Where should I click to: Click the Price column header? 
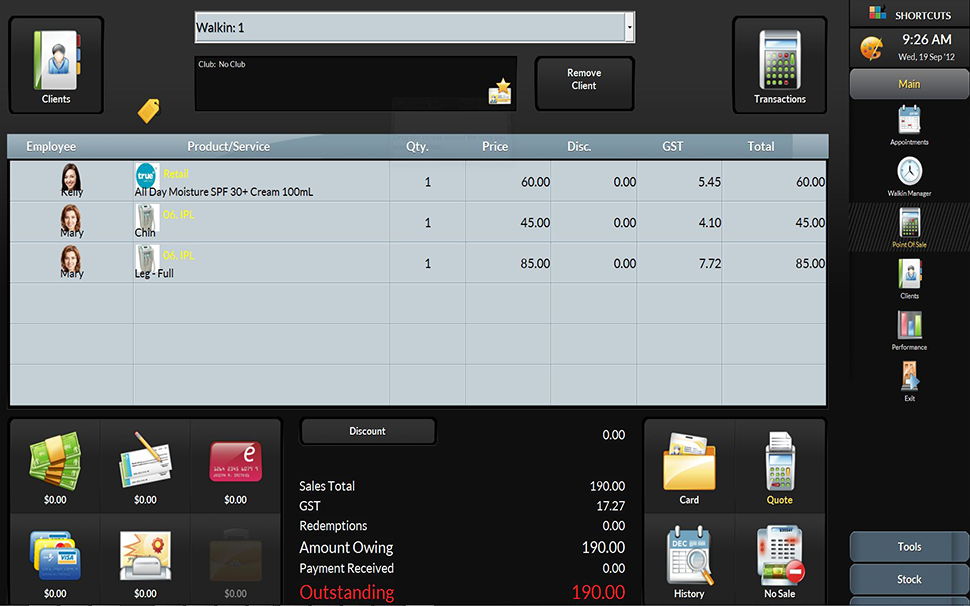coord(495,147)
